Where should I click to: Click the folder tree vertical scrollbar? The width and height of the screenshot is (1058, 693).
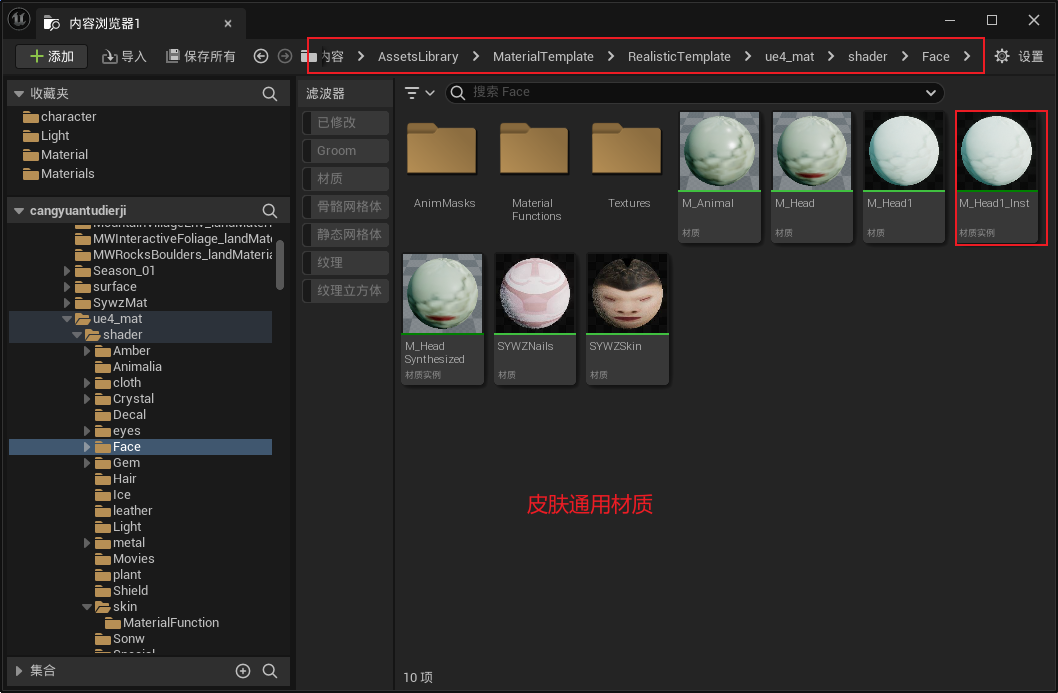(x=280, y=265)
